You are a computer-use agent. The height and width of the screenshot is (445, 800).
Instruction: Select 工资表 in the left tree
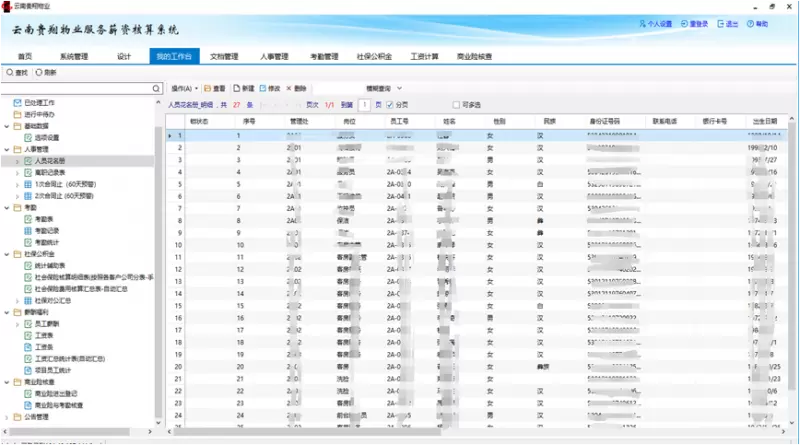(43, 335)
